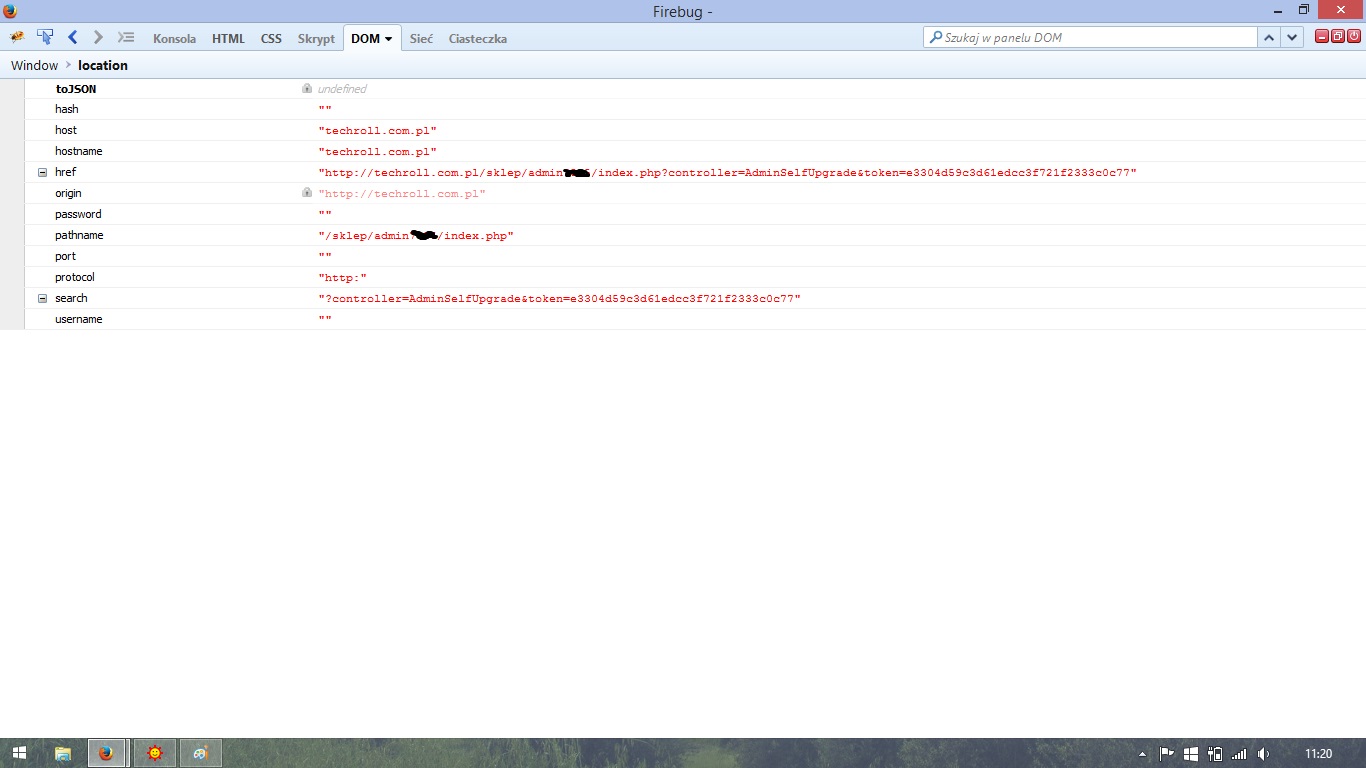Select the pathname property name
The image size is (1366, 768).
(79, 235)
